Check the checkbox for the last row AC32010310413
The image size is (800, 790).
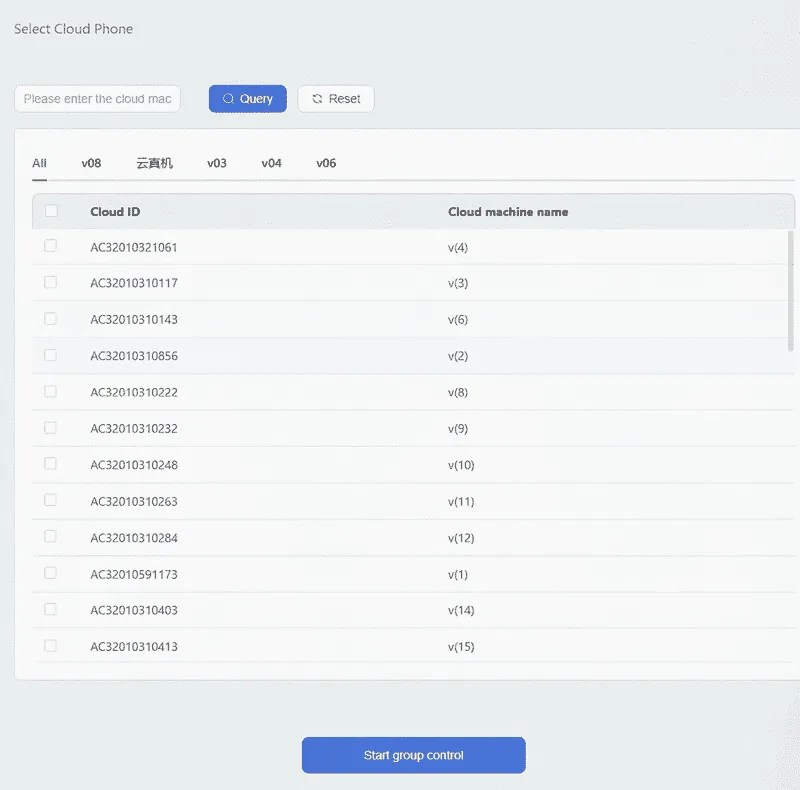click(x=50, y=647)
